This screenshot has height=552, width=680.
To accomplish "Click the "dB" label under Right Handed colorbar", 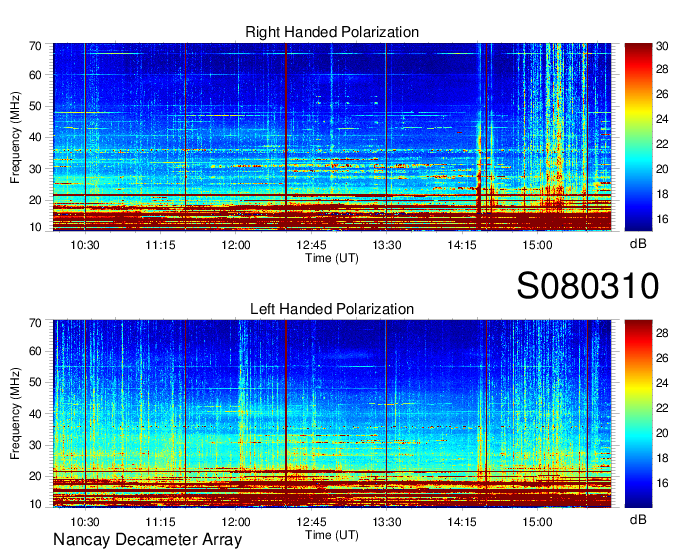I will click(638, 244).
